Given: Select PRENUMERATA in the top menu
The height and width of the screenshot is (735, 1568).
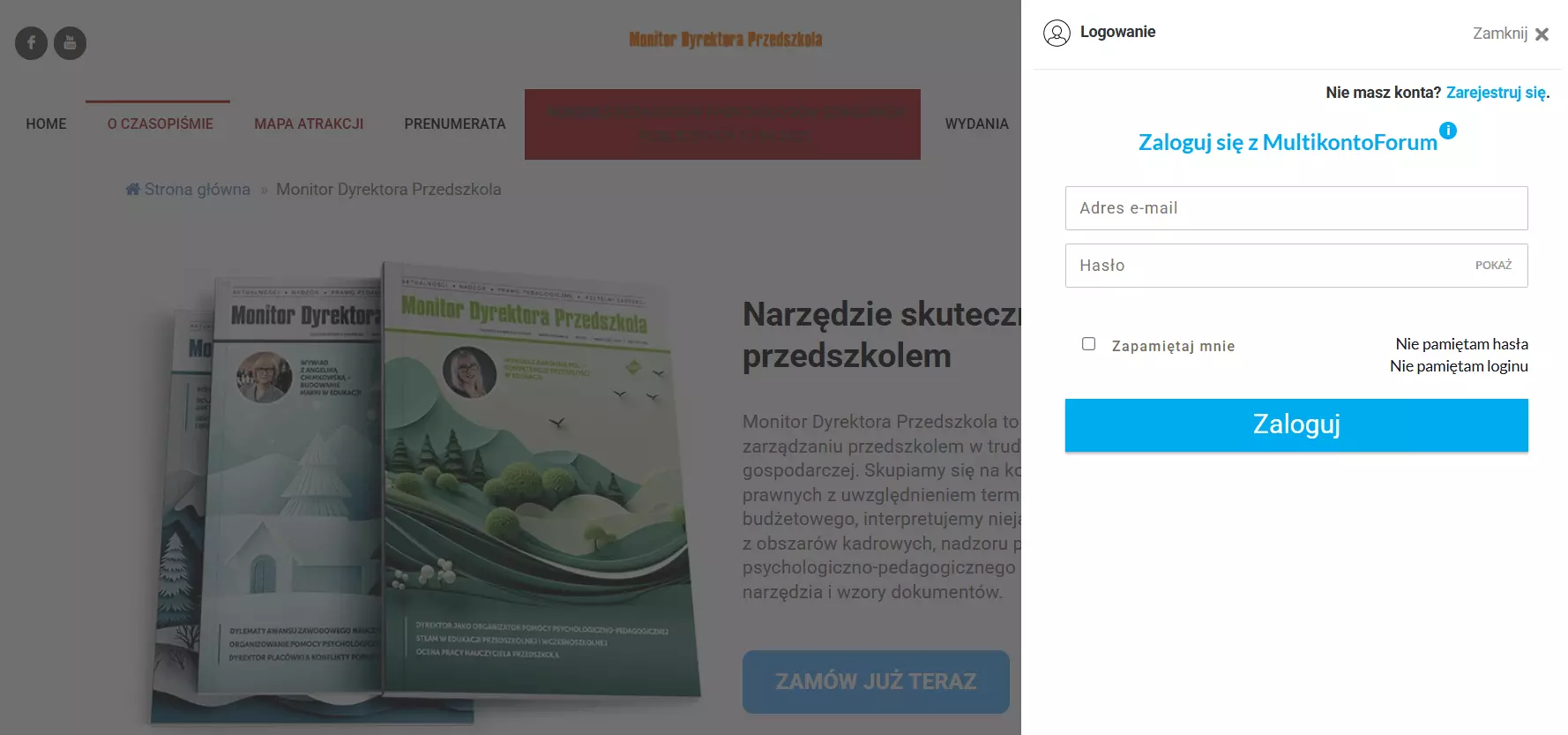Looking at the screenshot, I should point(455,124).
